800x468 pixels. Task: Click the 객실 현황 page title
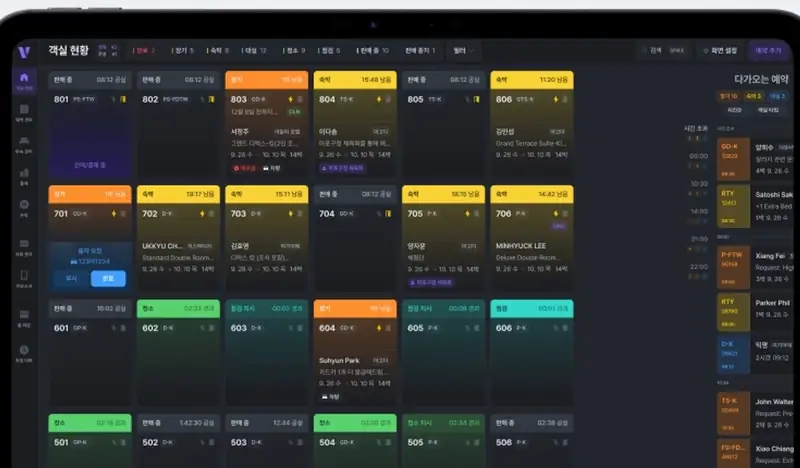click(x=68, y=51)
